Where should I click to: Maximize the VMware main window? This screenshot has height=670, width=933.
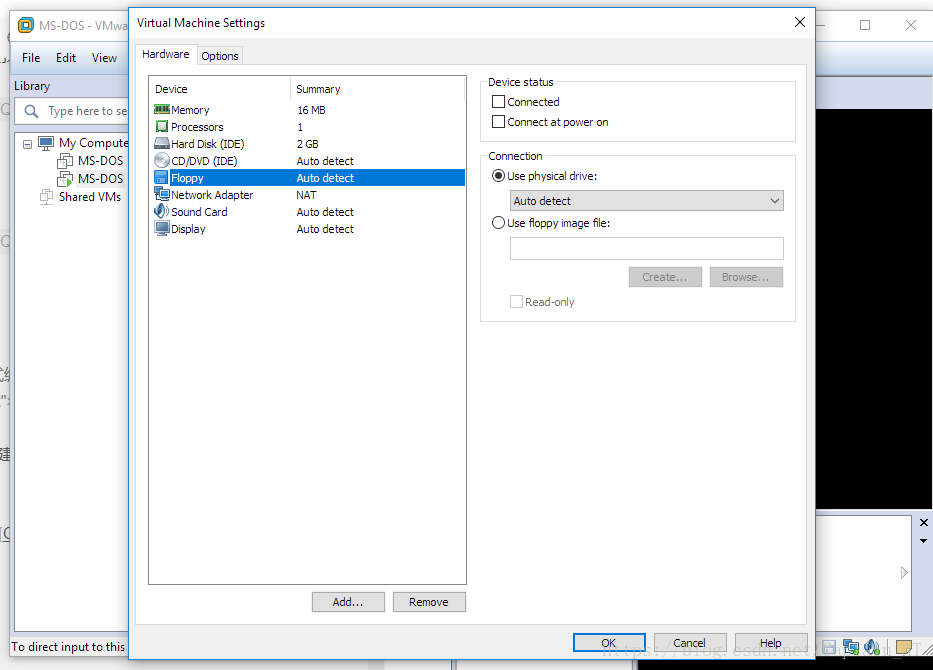[865, 25]
